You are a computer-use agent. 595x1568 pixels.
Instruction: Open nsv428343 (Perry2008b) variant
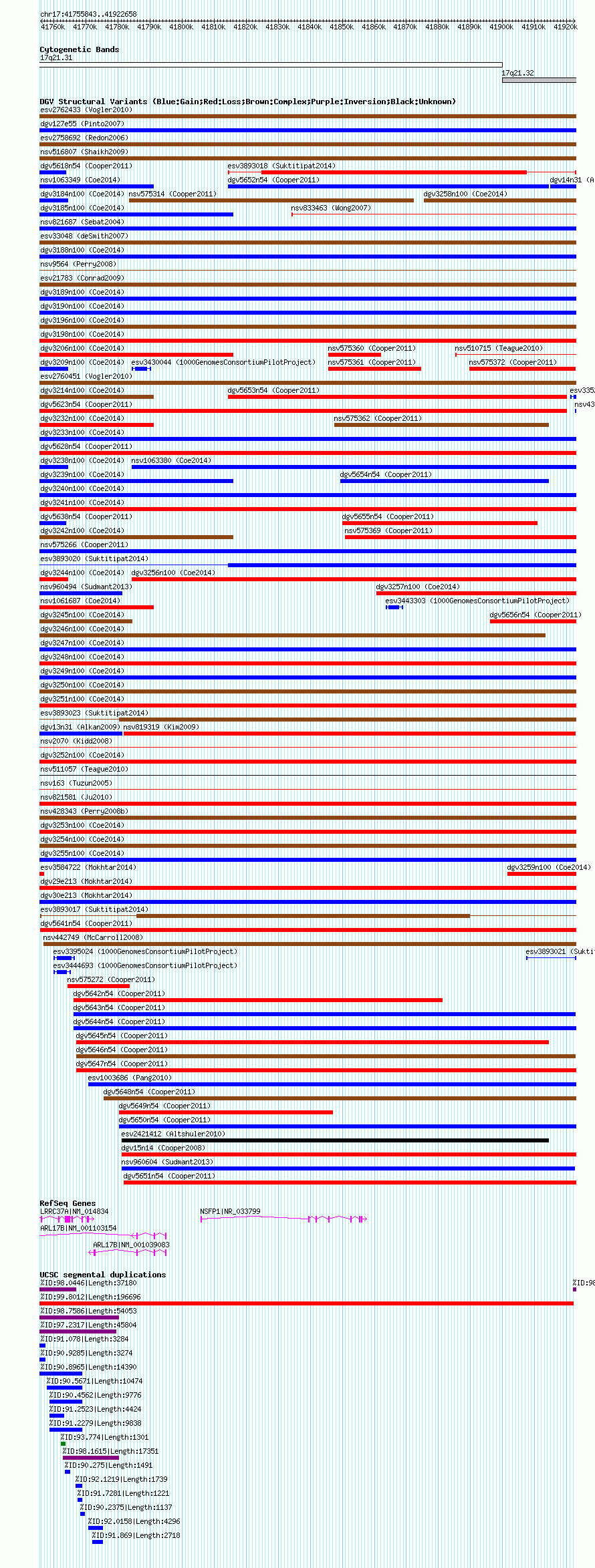84,811
